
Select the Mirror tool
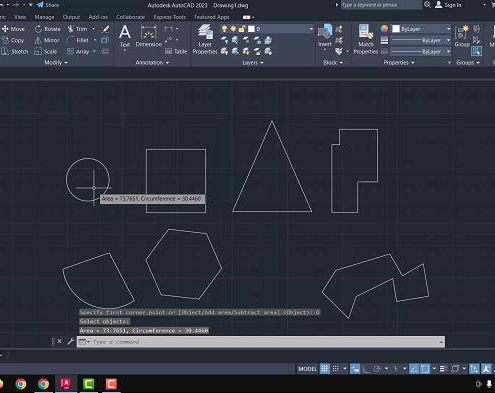pos(47,40)
